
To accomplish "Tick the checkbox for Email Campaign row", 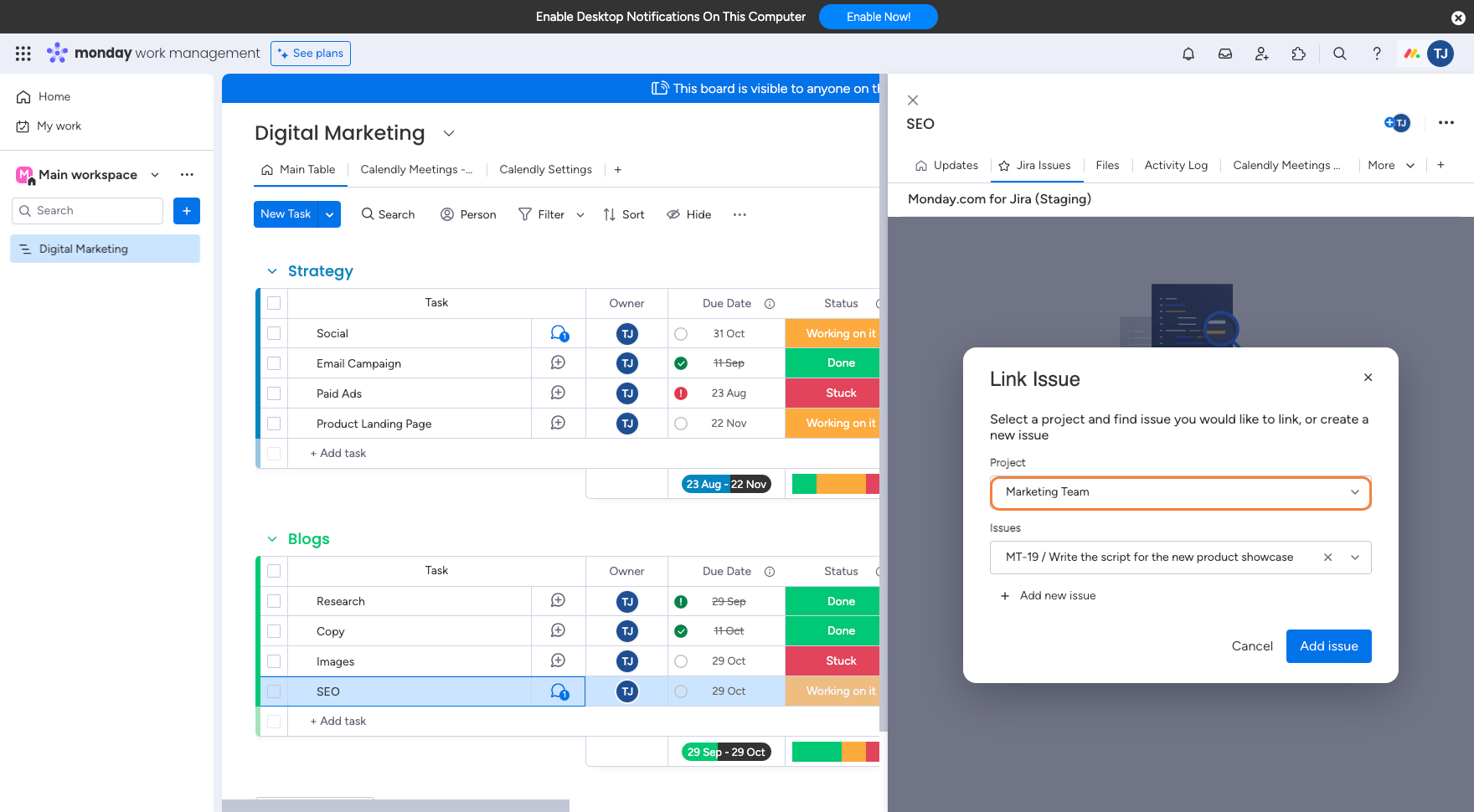I will point(274,363).
